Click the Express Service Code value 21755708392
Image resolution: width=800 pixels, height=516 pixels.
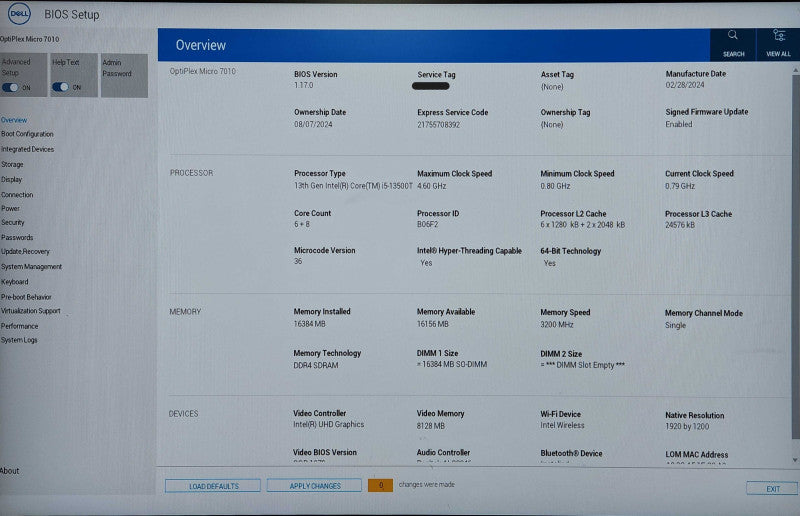click(438, 125)
